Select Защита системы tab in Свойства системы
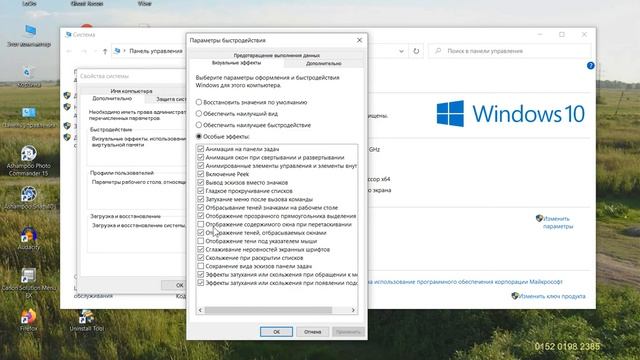 click(x=171, y=99)
